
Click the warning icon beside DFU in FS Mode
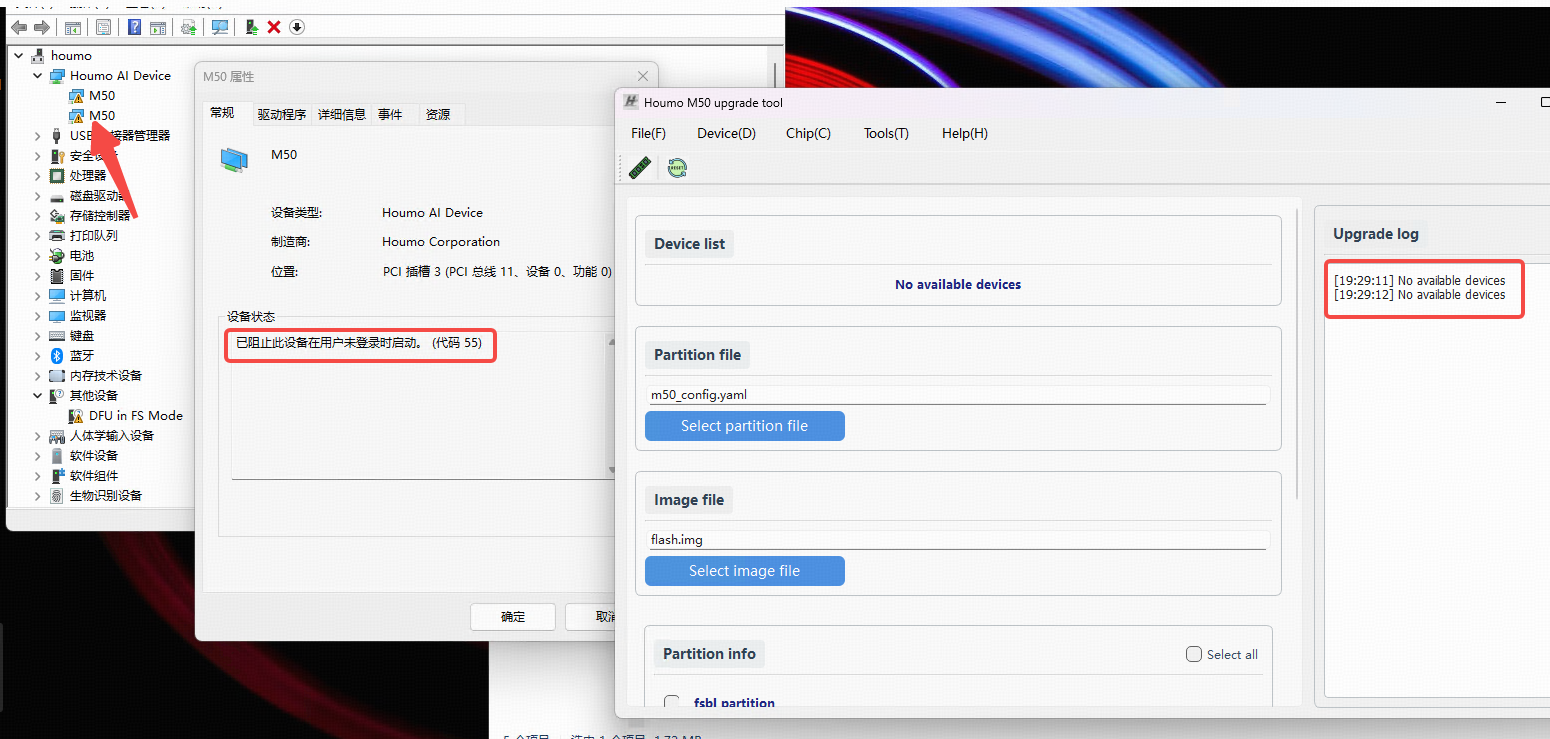[x=76, y=415]
